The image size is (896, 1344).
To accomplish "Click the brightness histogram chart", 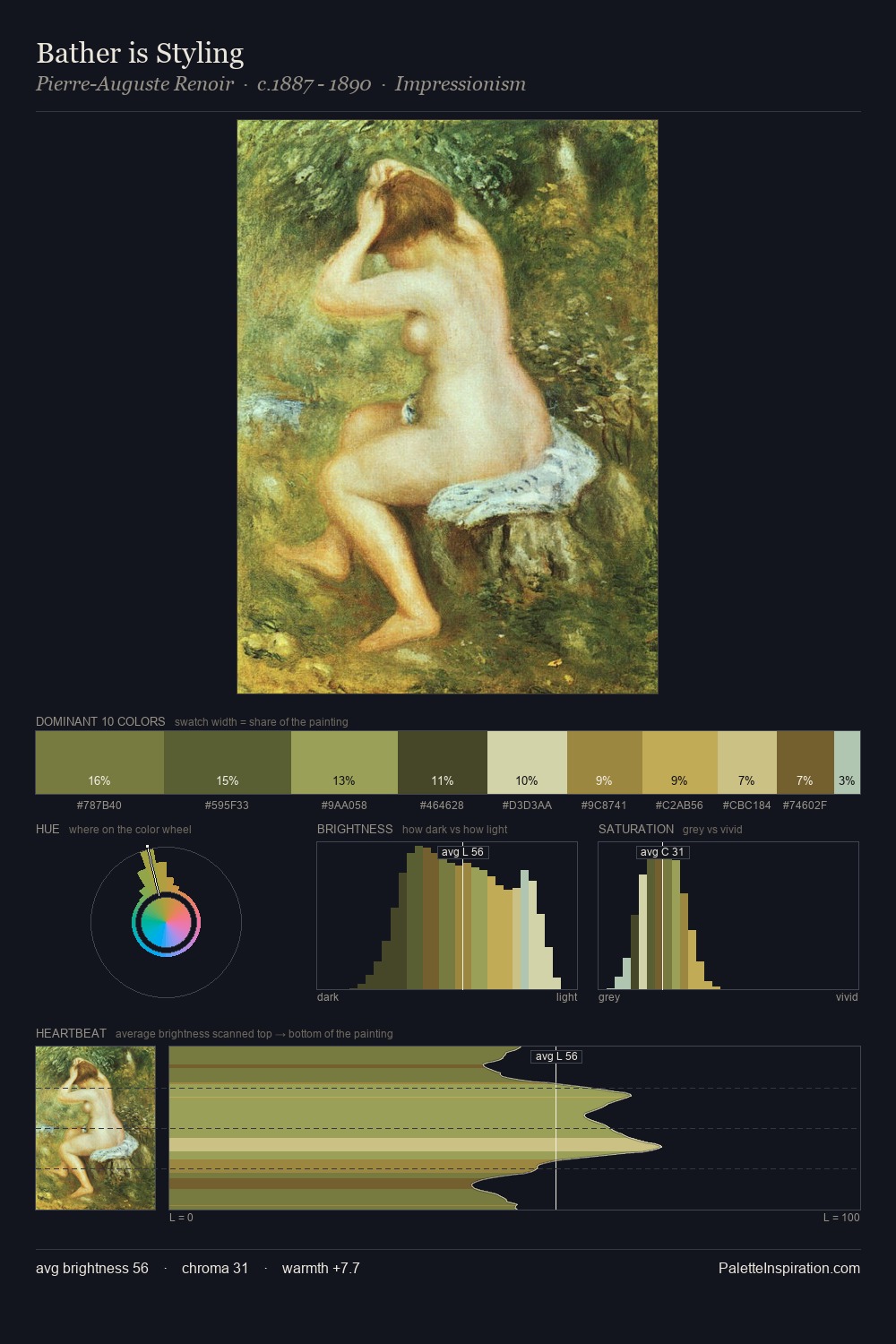I will (447, 916).
